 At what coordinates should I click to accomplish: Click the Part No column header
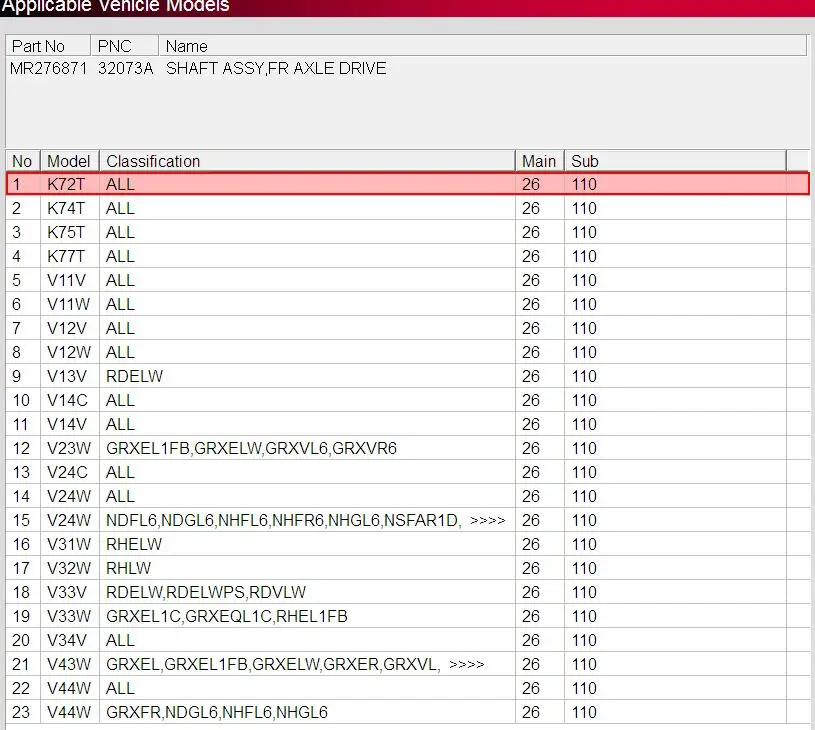(x=48, y=46)
